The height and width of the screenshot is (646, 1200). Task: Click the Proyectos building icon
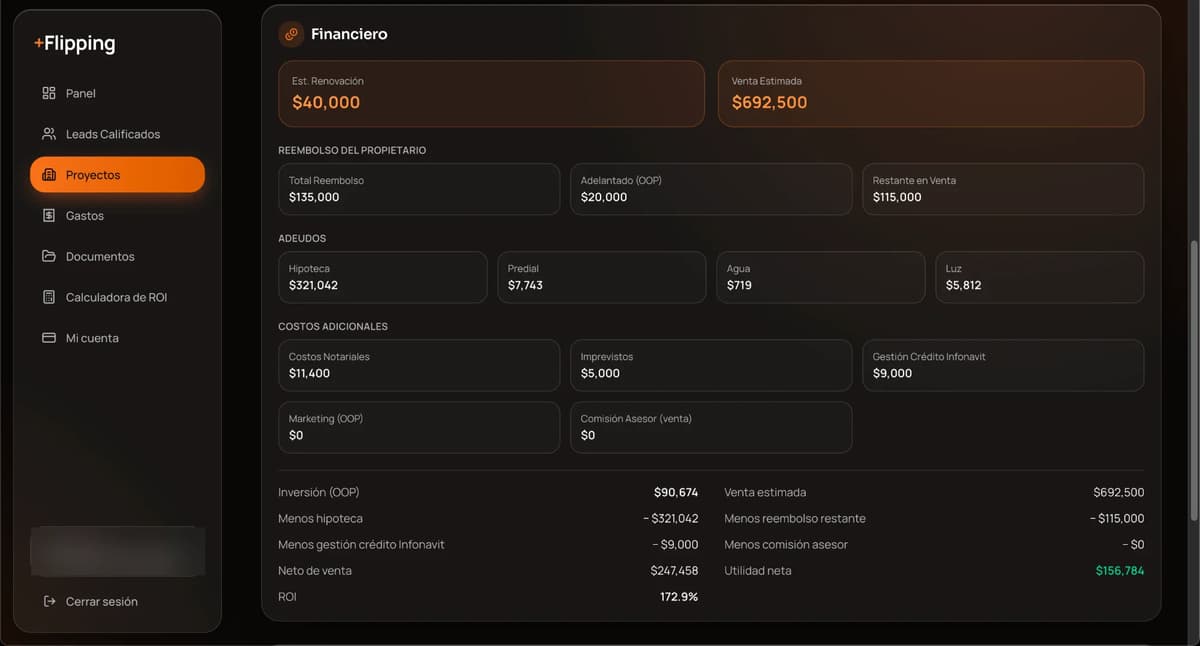tap(49, 175)
